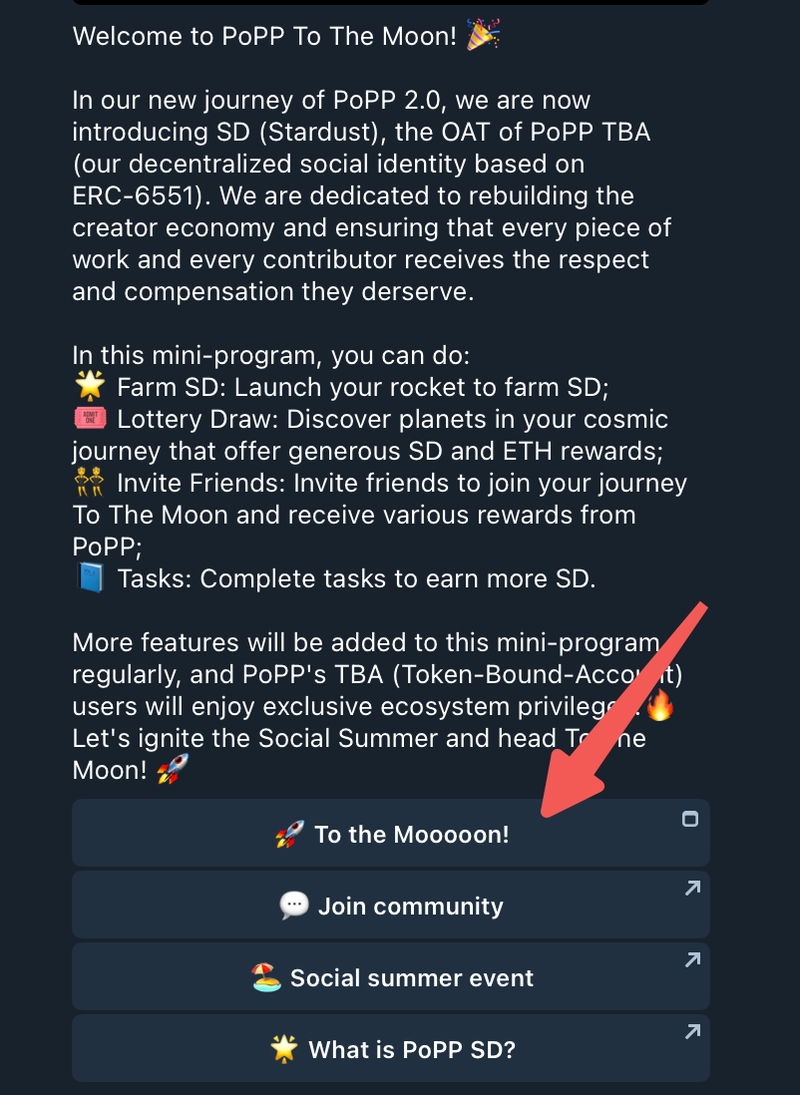
Task: Click the speech bubble emoji on Join community
Action: 293,905
